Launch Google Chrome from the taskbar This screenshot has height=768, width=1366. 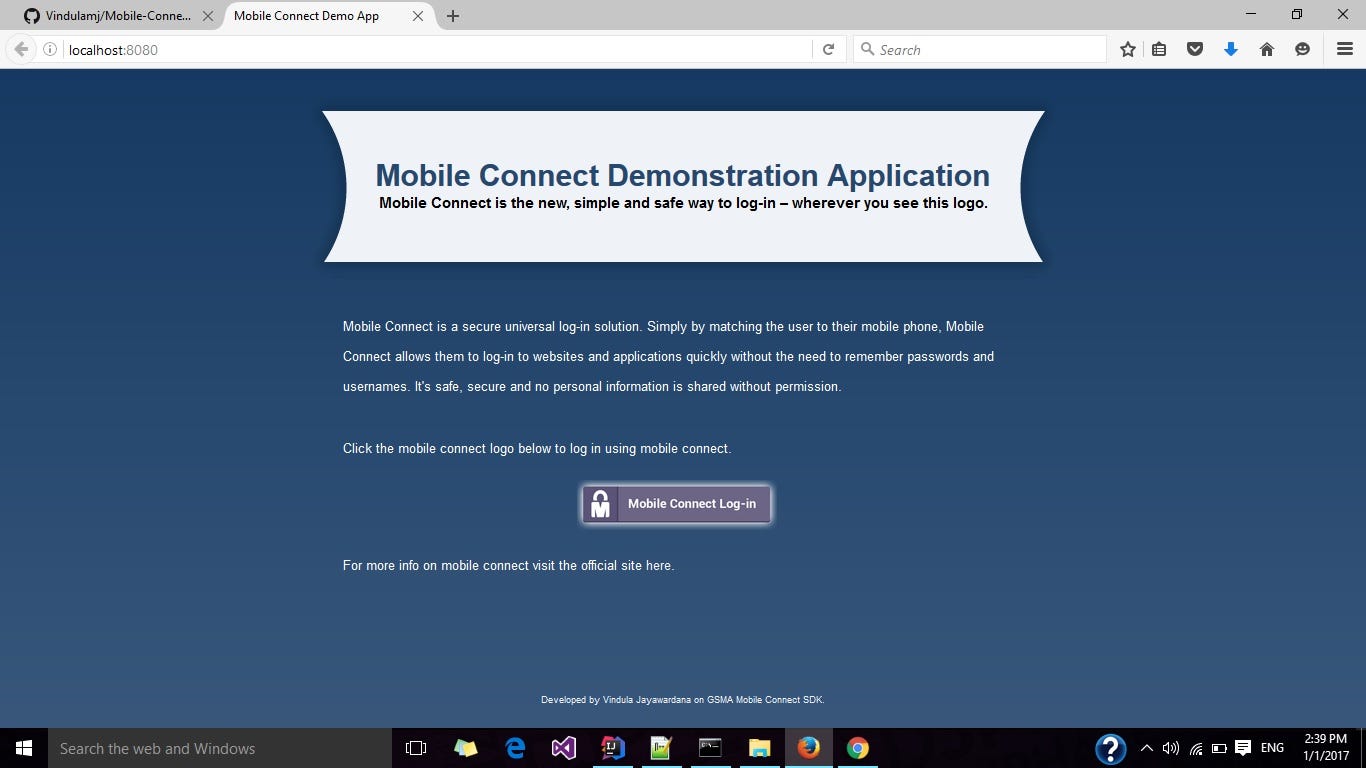(857, 748)
